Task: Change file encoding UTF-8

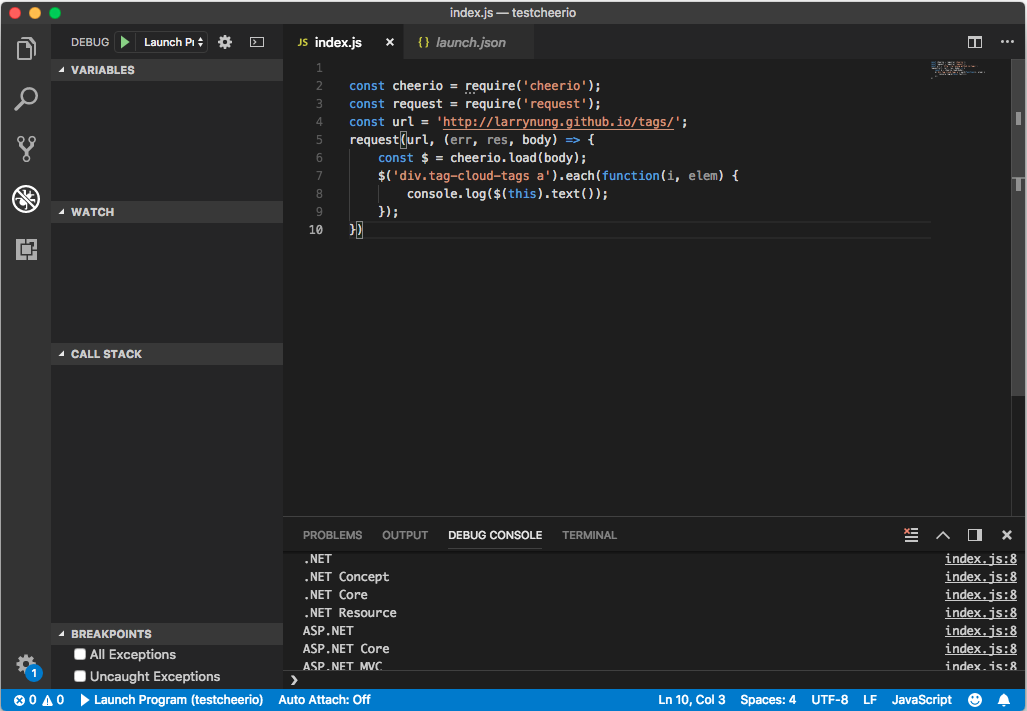Action: [829, 700]
